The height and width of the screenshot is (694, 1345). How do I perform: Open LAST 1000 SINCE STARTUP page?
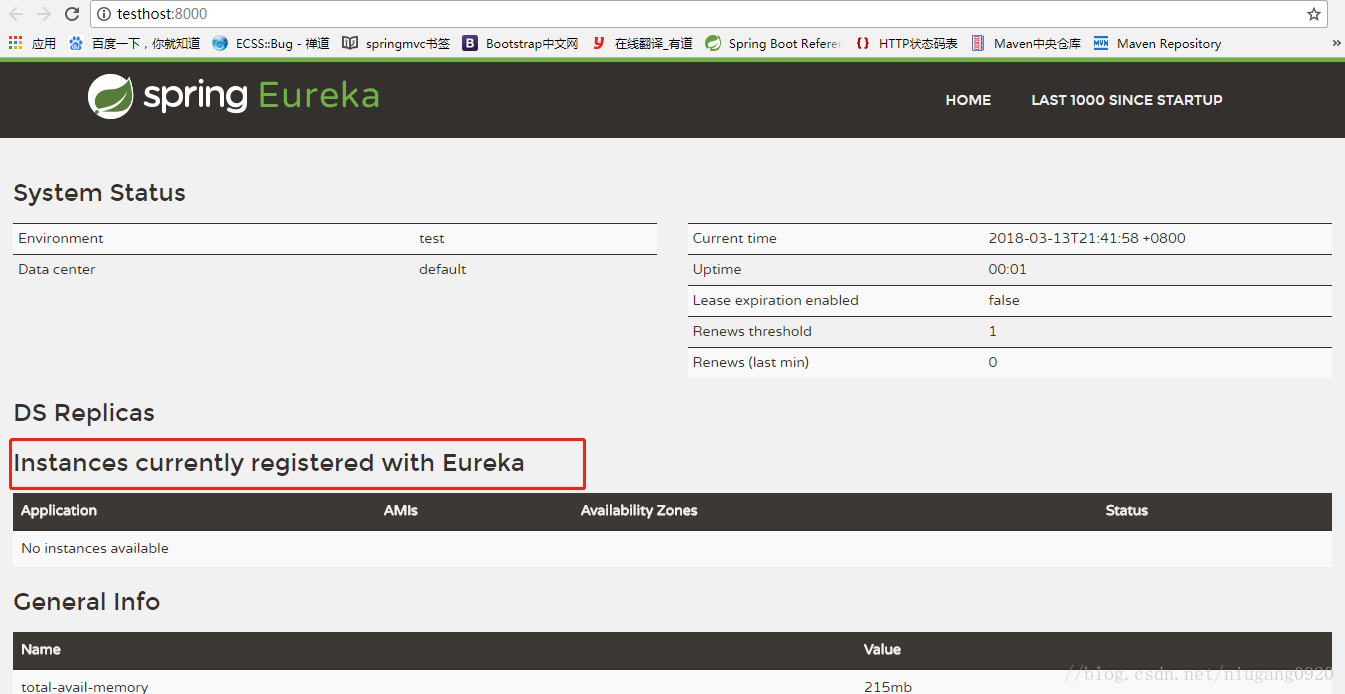coord(1127,100)
